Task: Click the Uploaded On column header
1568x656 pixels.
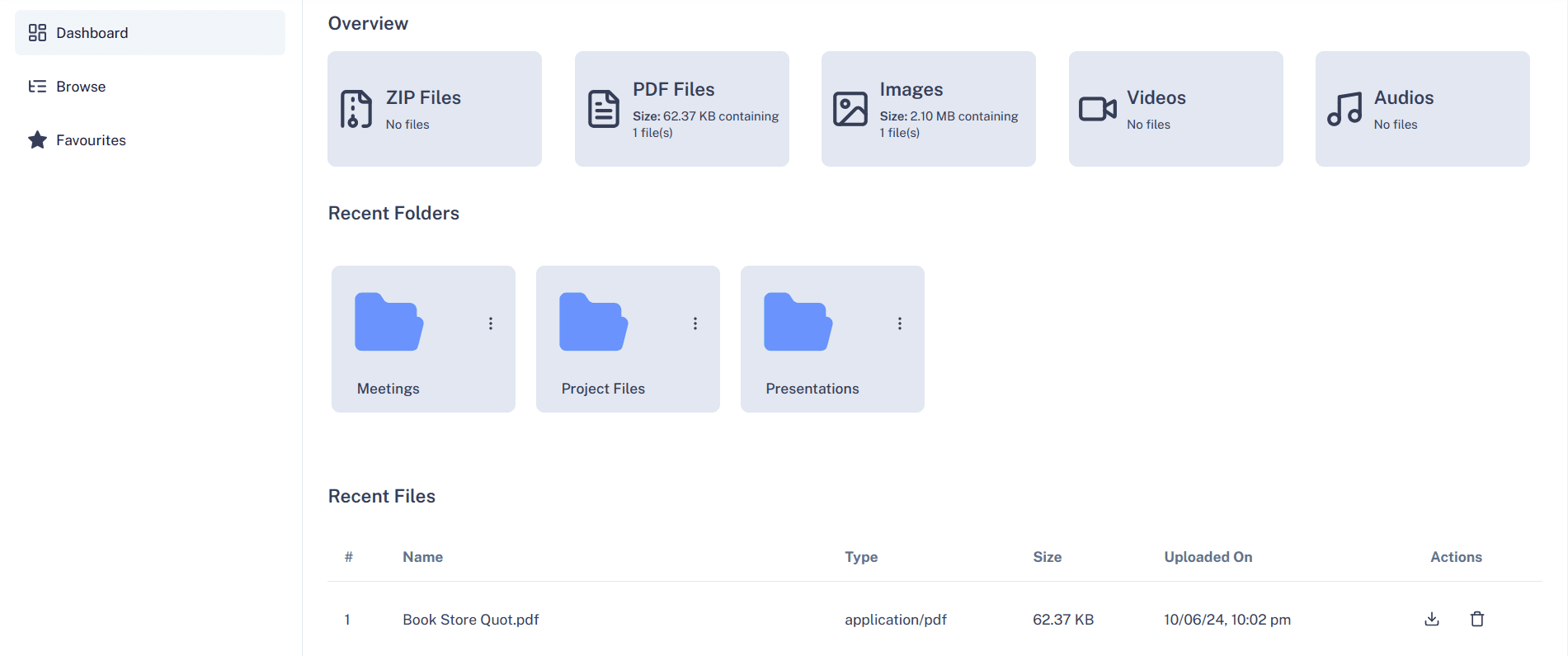Action: click(x=1208, y=557)
